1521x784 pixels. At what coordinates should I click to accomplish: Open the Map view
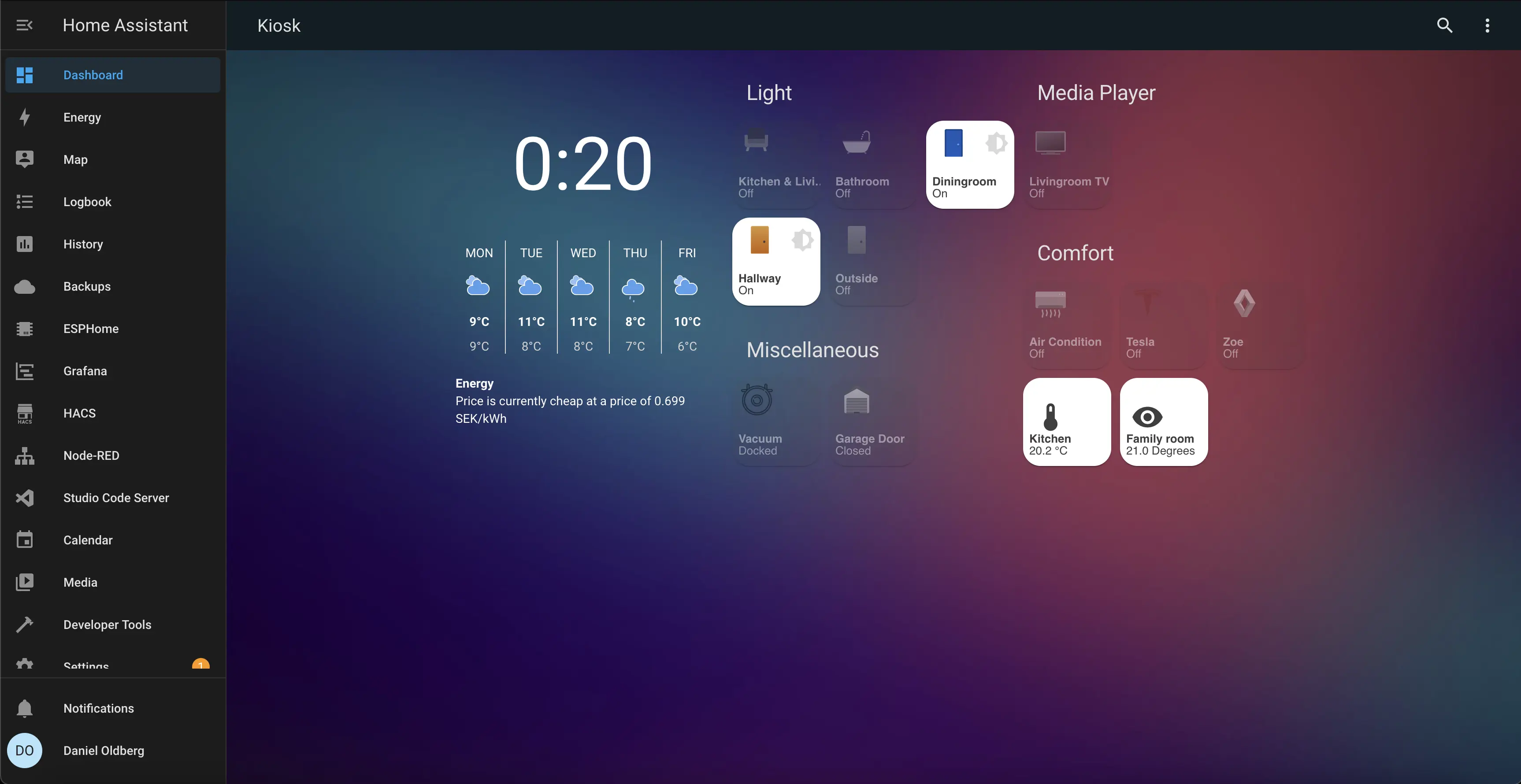pos(75,159)
